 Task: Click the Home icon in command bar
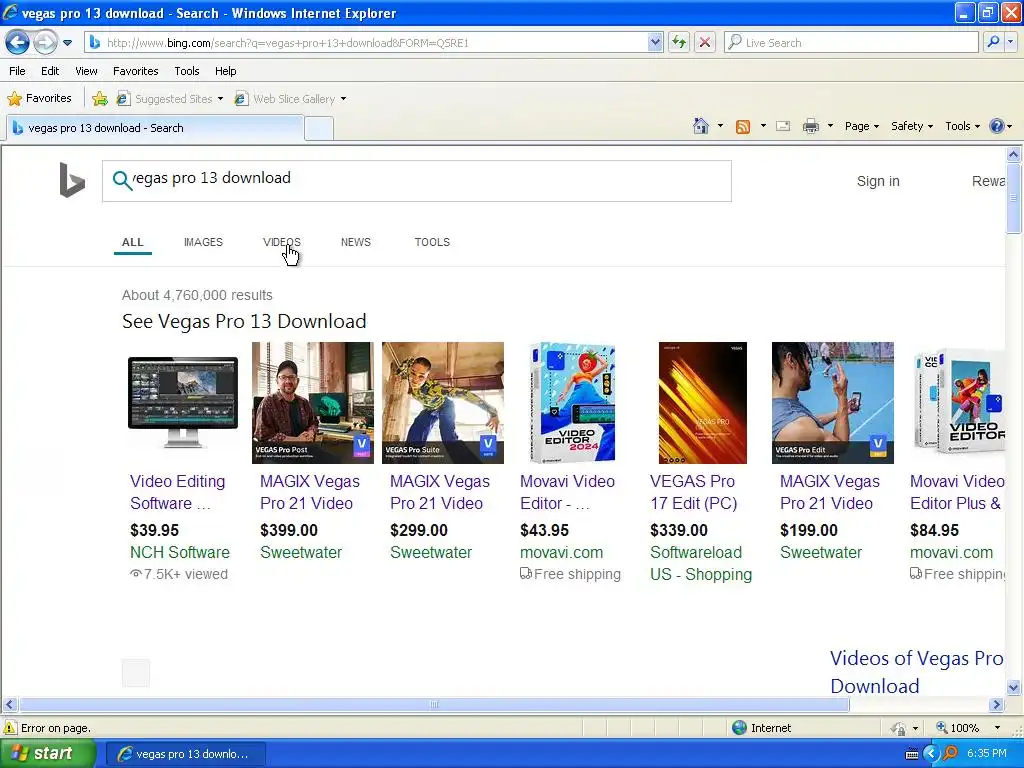click(701, 126)
